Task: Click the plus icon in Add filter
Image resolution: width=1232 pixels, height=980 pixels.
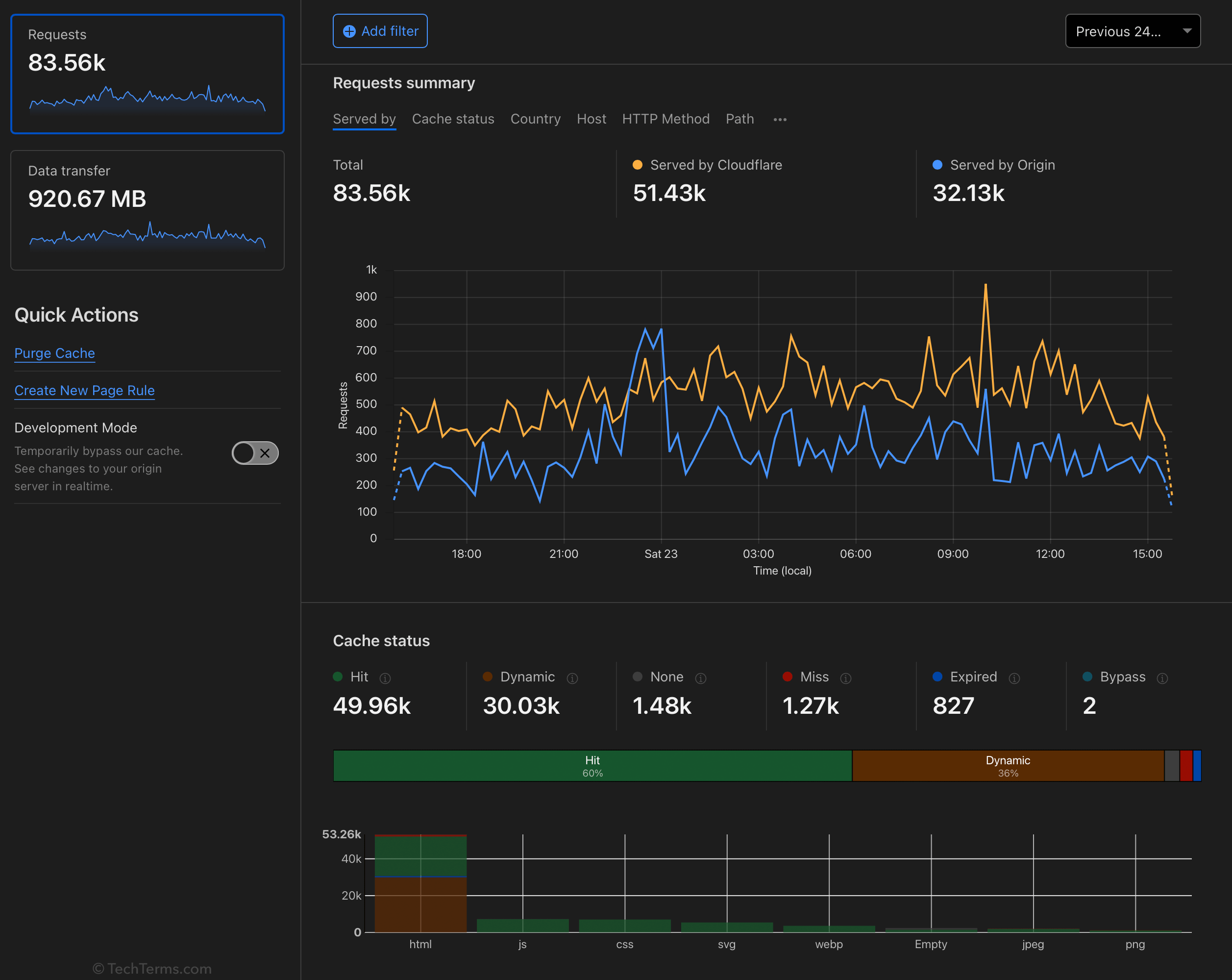Action: [349, 31]
